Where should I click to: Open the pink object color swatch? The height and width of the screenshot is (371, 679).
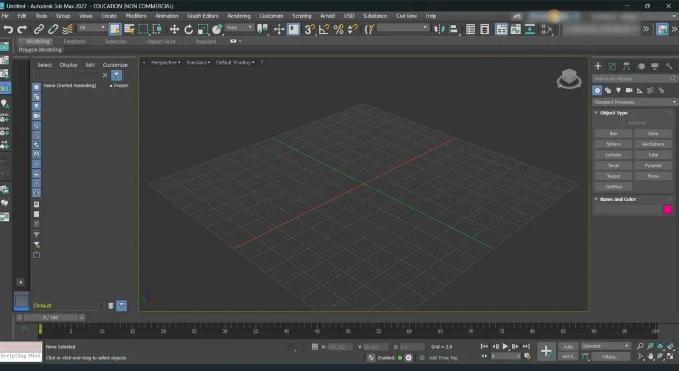(667, 210)
